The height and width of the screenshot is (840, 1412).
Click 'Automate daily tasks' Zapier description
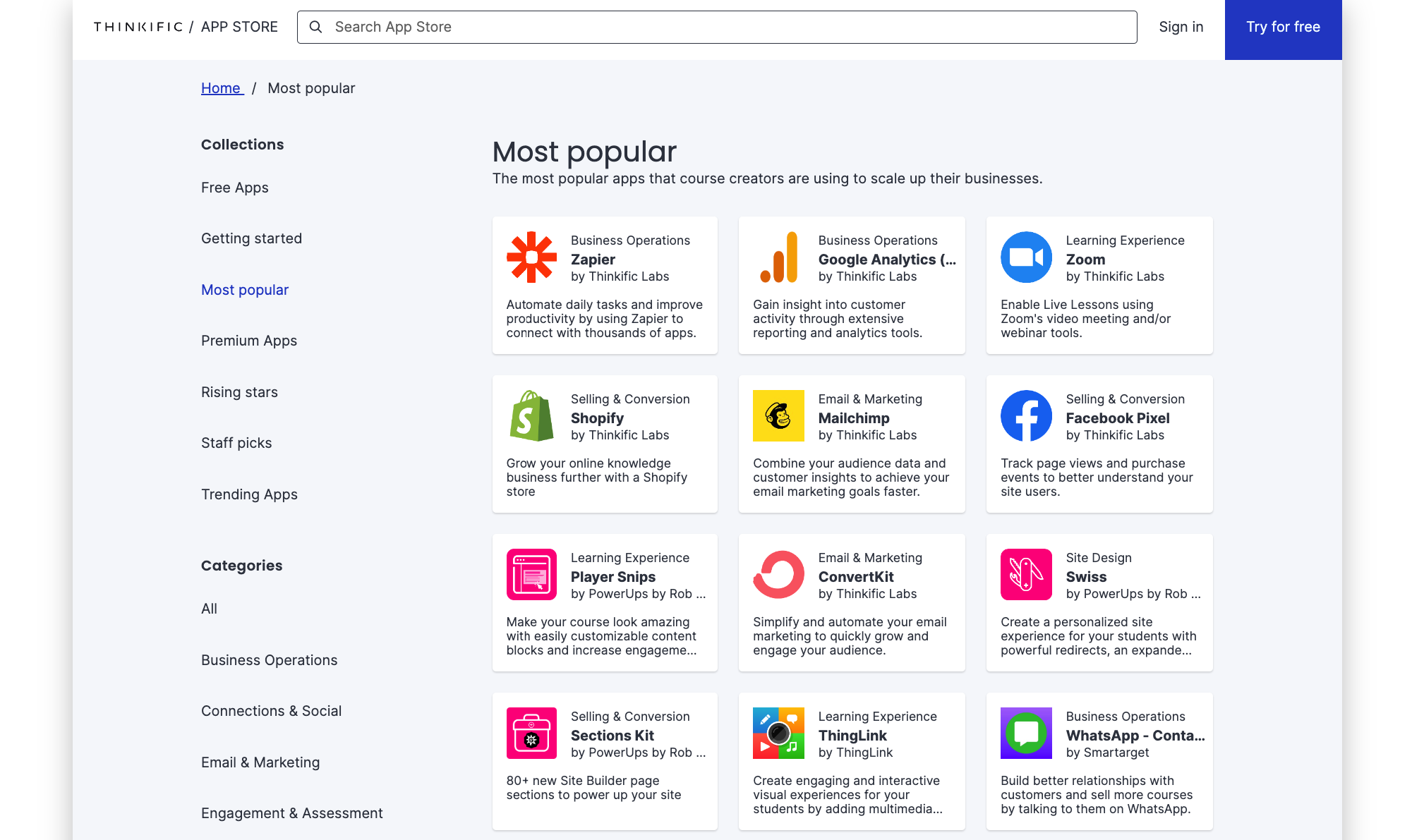coord(605,319)
